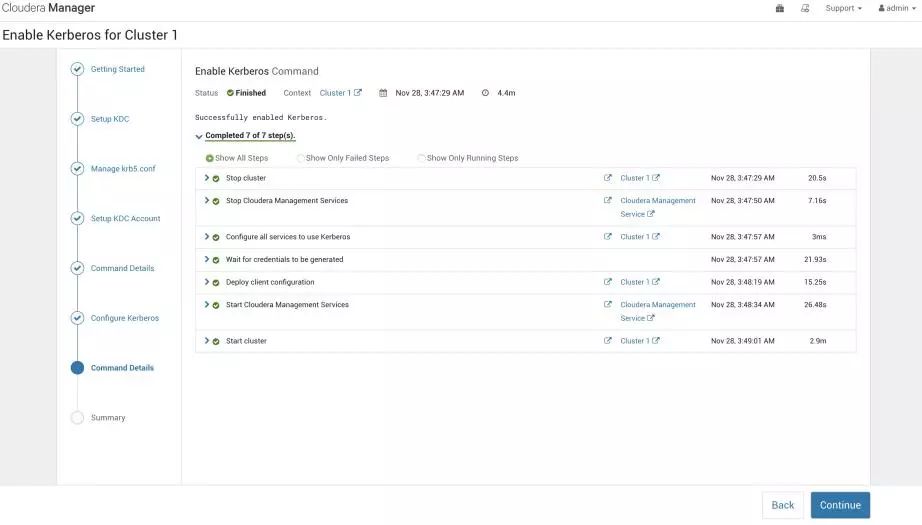Open external link icon for Configure all services step

(x=608, y=237)
